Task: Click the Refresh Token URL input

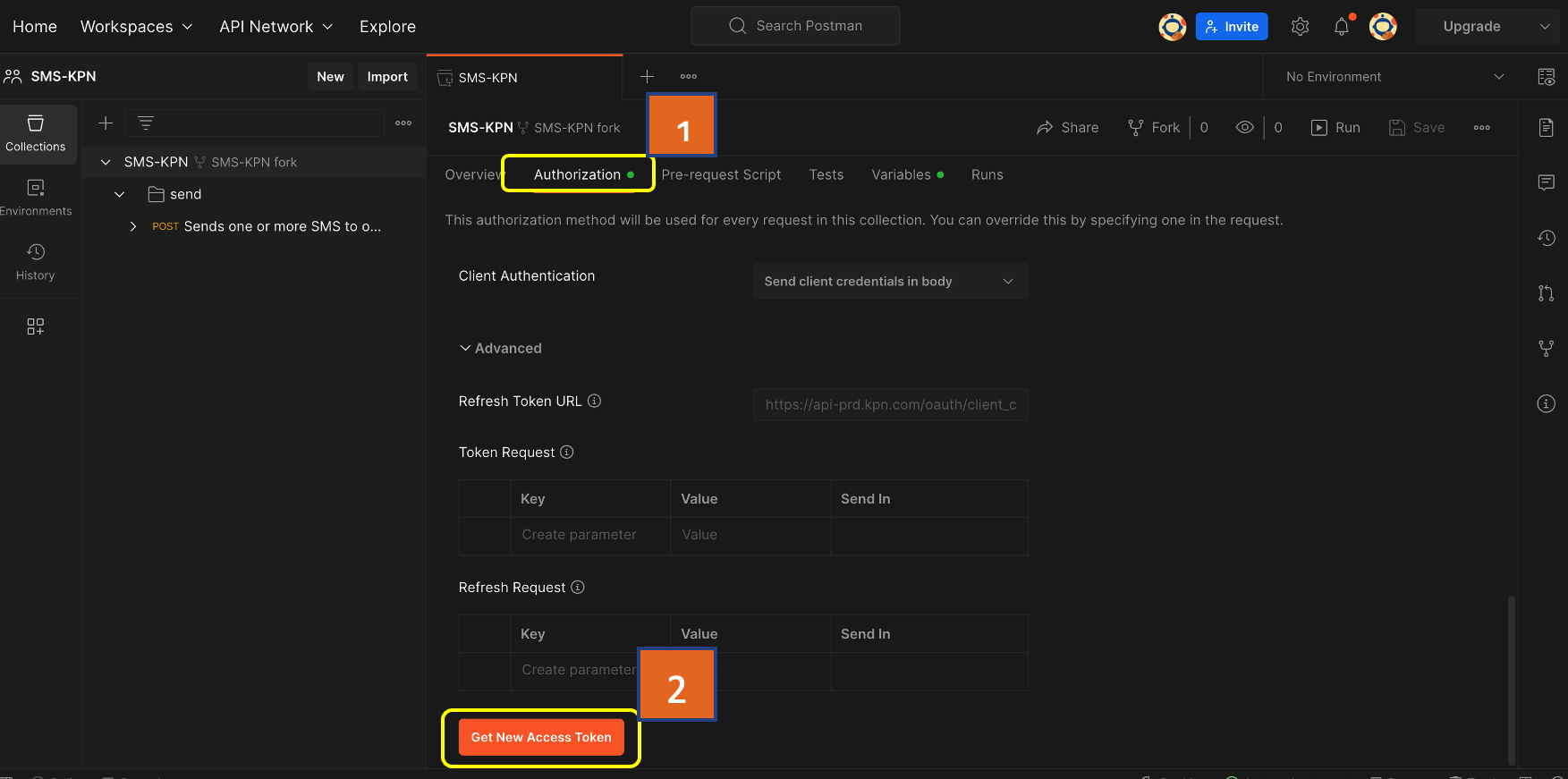Action: coord(890,404)
